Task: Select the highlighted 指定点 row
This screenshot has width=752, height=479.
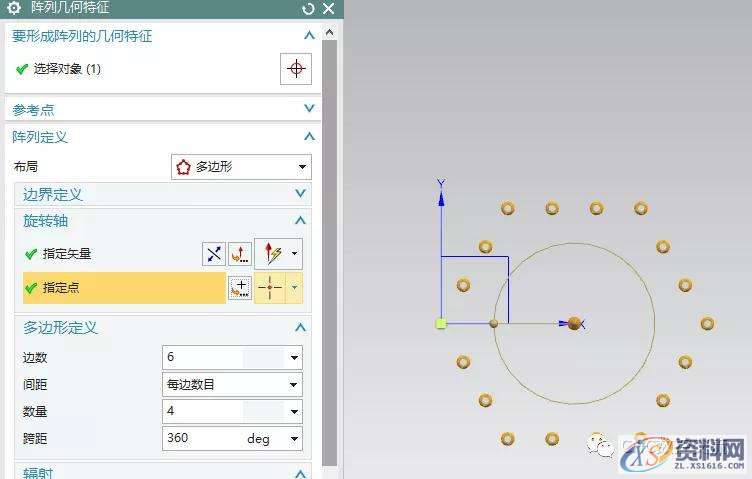Action: (x=120, y=288)
